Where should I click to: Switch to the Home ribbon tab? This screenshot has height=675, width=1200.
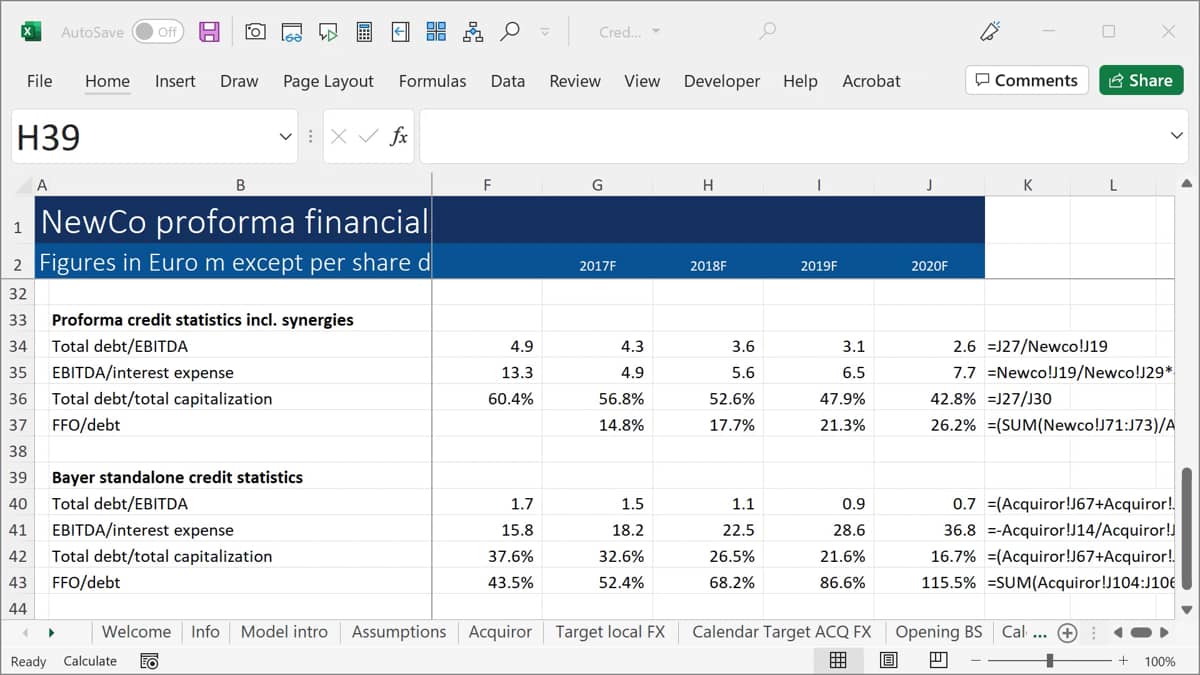[x=107, y=81]
